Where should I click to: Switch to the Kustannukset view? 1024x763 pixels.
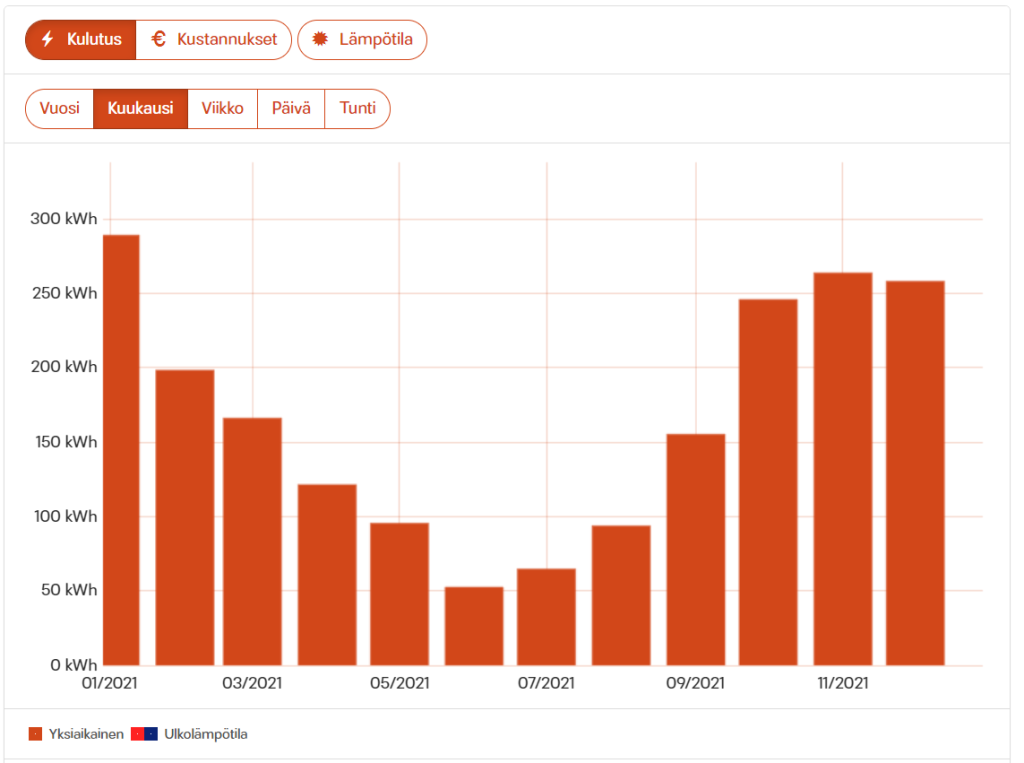(214, 40)
